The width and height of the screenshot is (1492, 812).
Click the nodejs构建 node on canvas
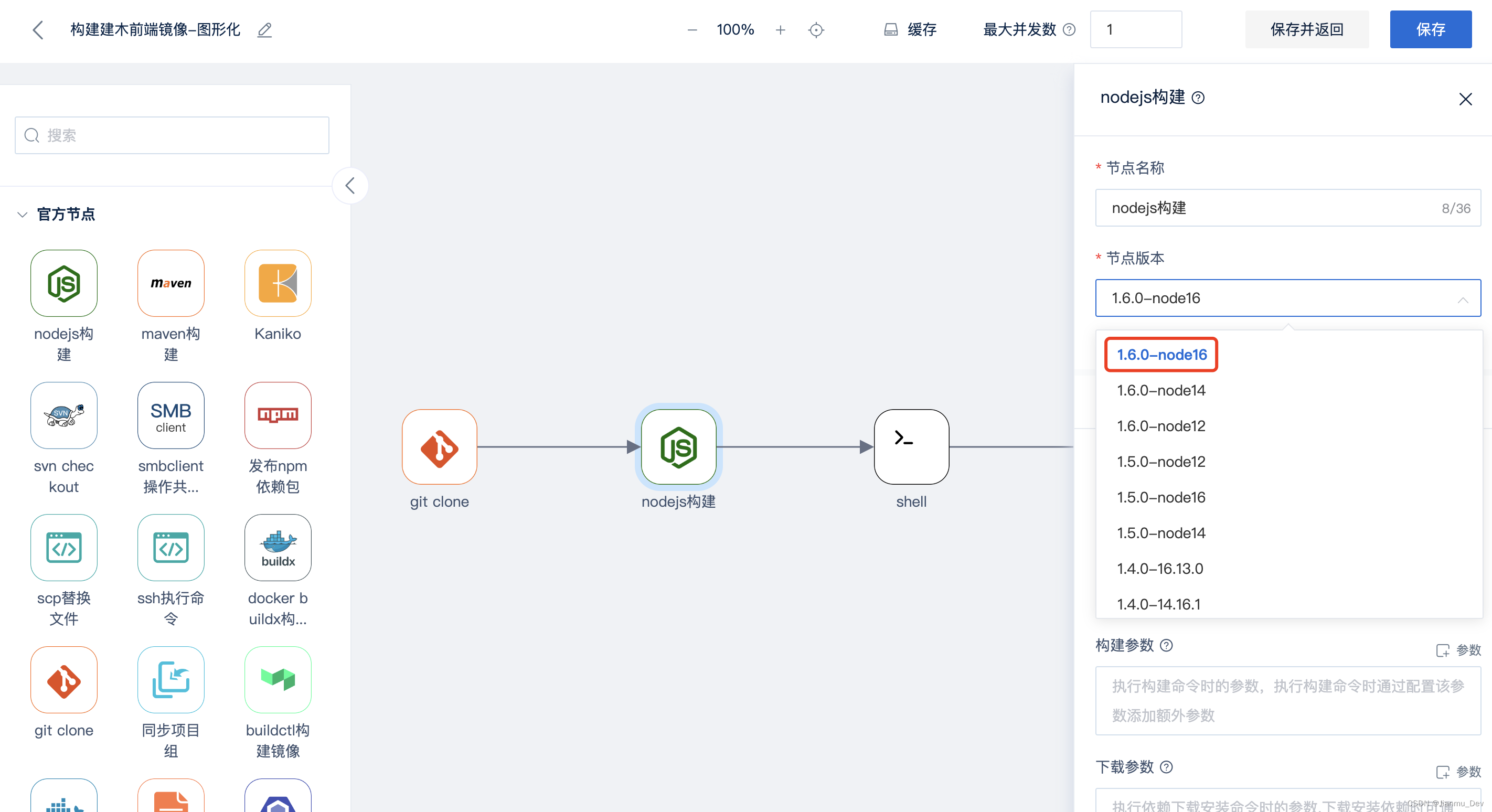click(x=678, y=446)
